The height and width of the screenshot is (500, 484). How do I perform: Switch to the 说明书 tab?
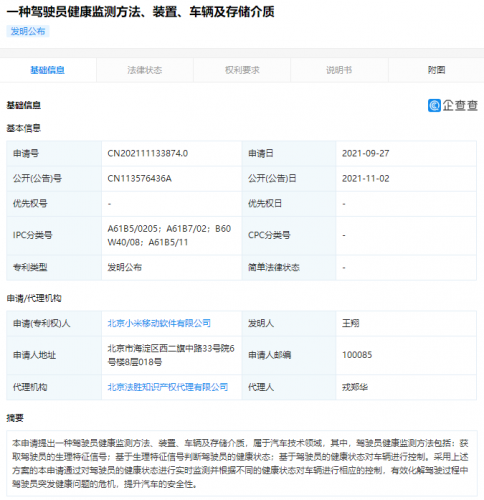click(x=339, y=70)
